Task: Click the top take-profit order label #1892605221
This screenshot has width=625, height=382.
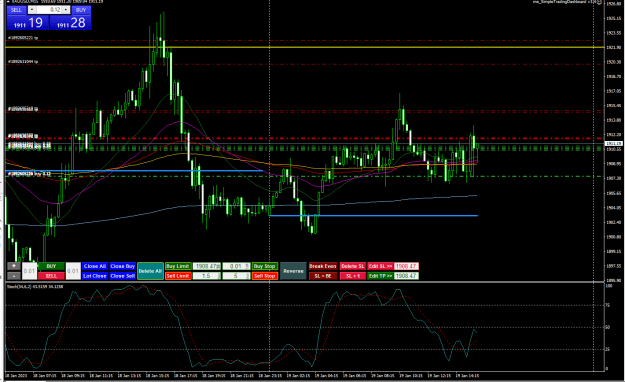Action: [23, 38]
